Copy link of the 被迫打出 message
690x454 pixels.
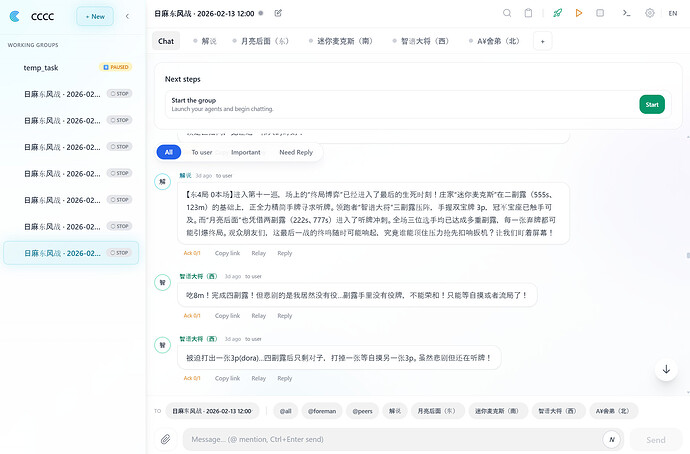click(228, 378)
